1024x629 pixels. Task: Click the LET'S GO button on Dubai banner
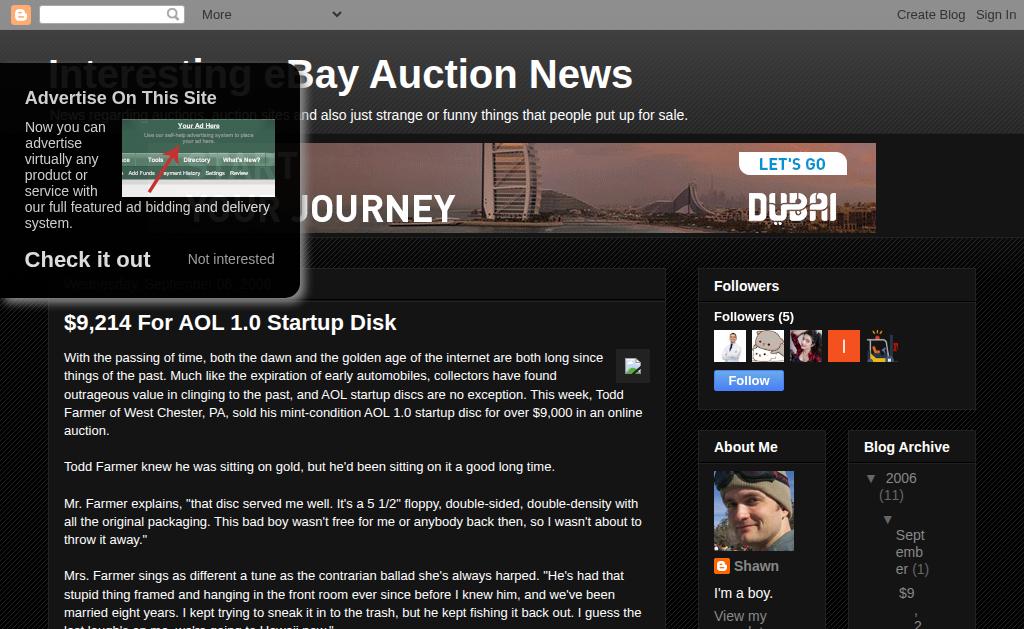click(x=792, y=164)
